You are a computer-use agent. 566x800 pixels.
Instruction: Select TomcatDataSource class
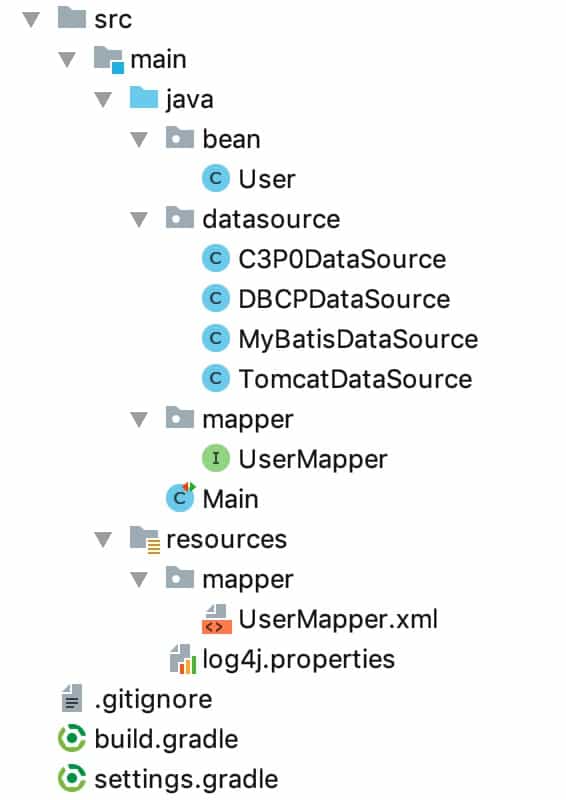pos(355,379)
